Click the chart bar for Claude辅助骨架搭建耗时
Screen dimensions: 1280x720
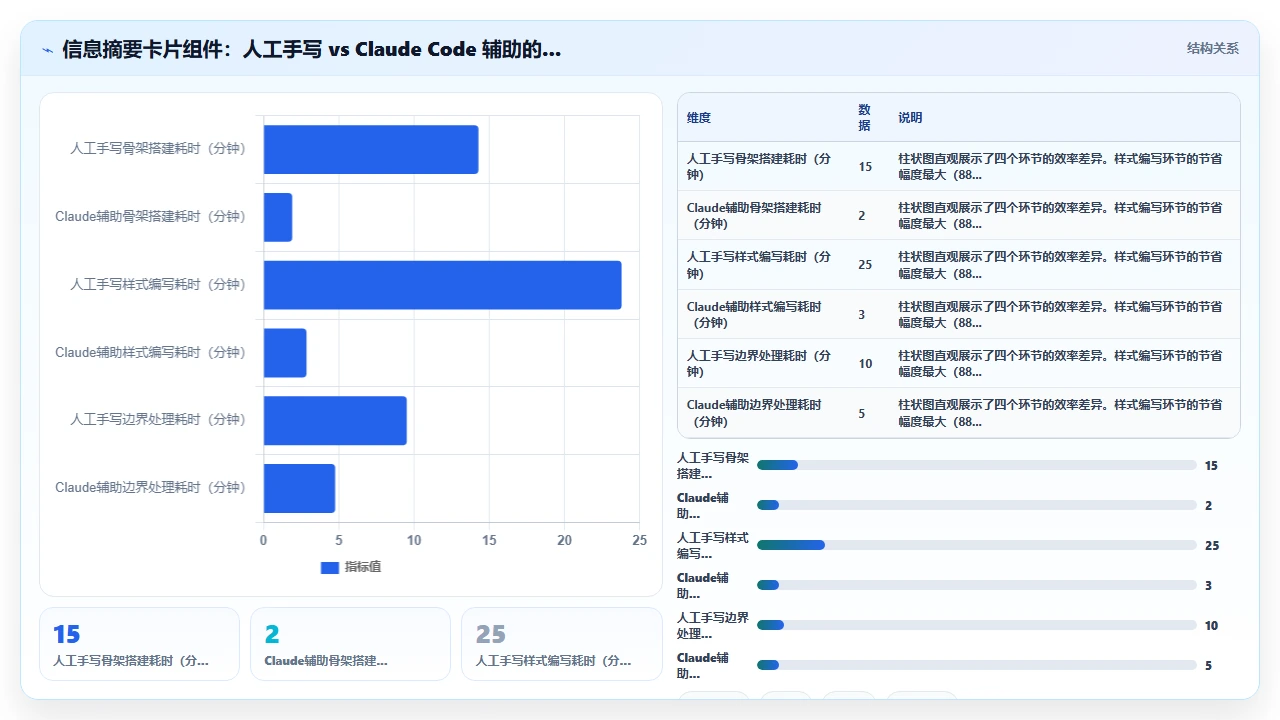pyautogui.click(x=278, y=217)
